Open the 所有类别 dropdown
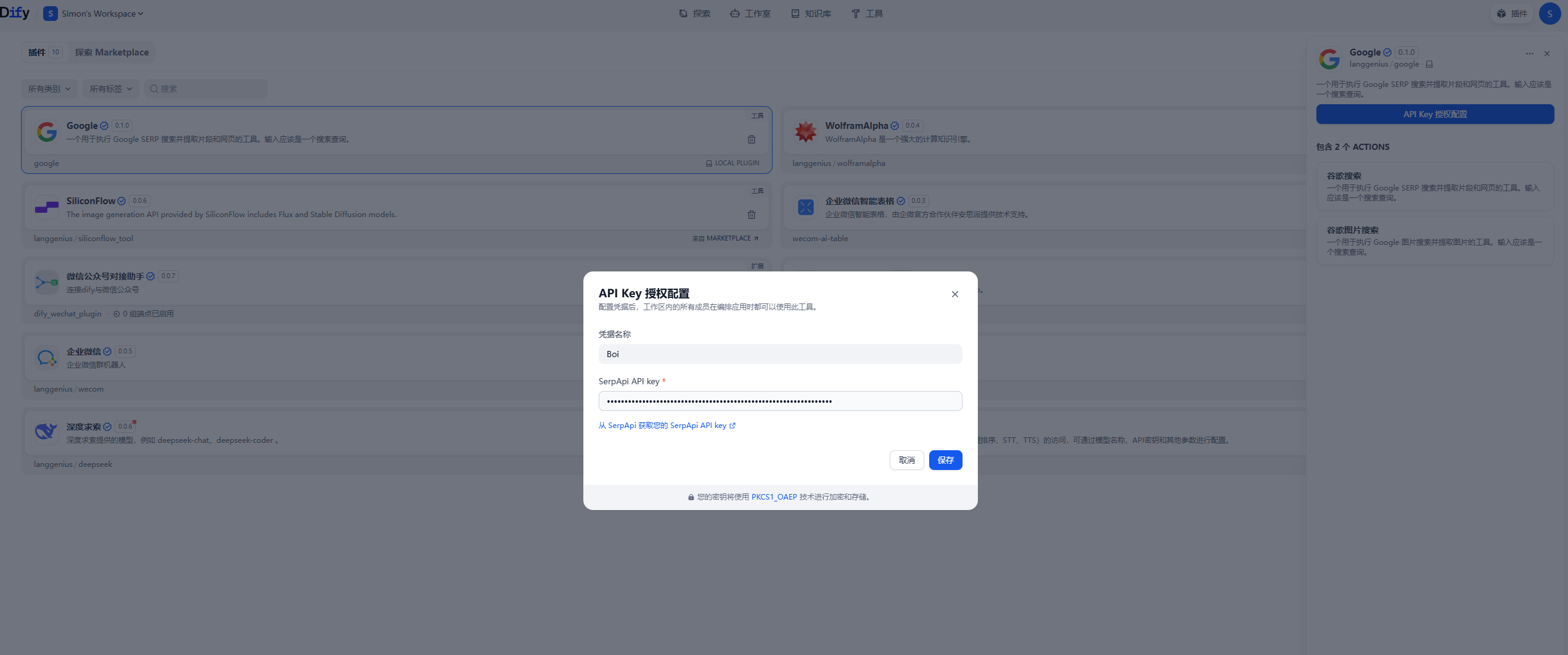This screenshot has height=655, width=1568. point(49,88)
